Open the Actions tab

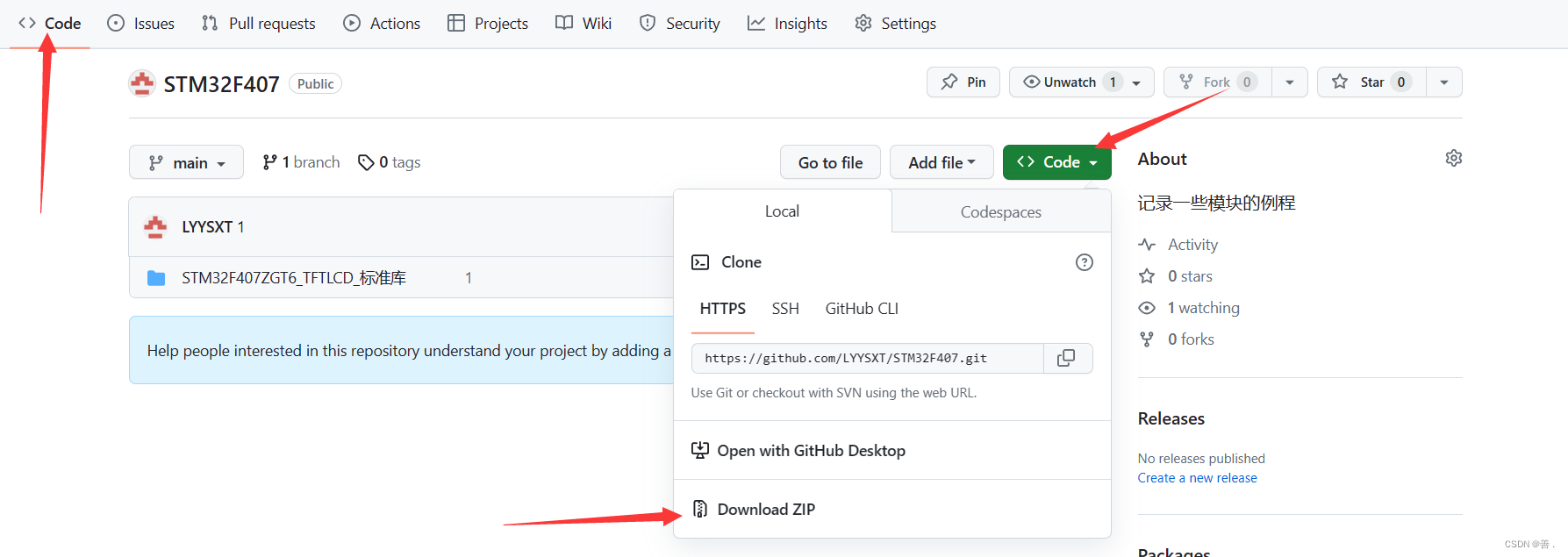tap(382, 24)
